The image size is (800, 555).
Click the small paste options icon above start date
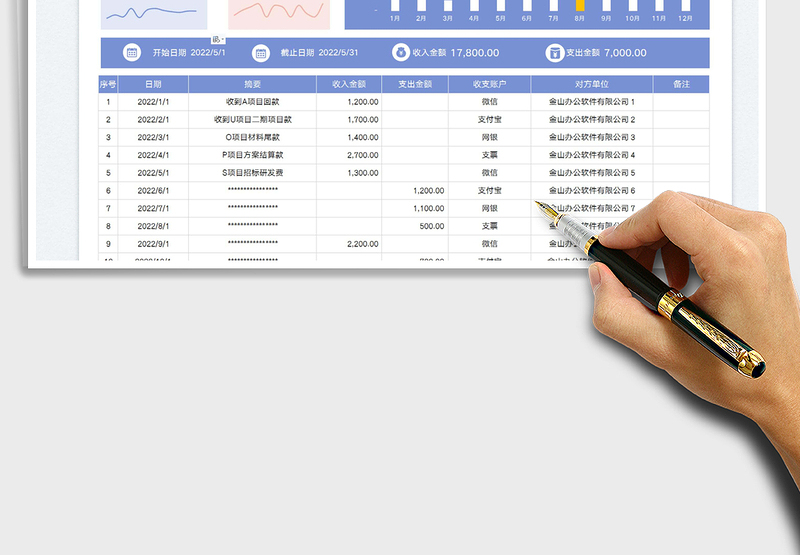[x=217, y=40]
